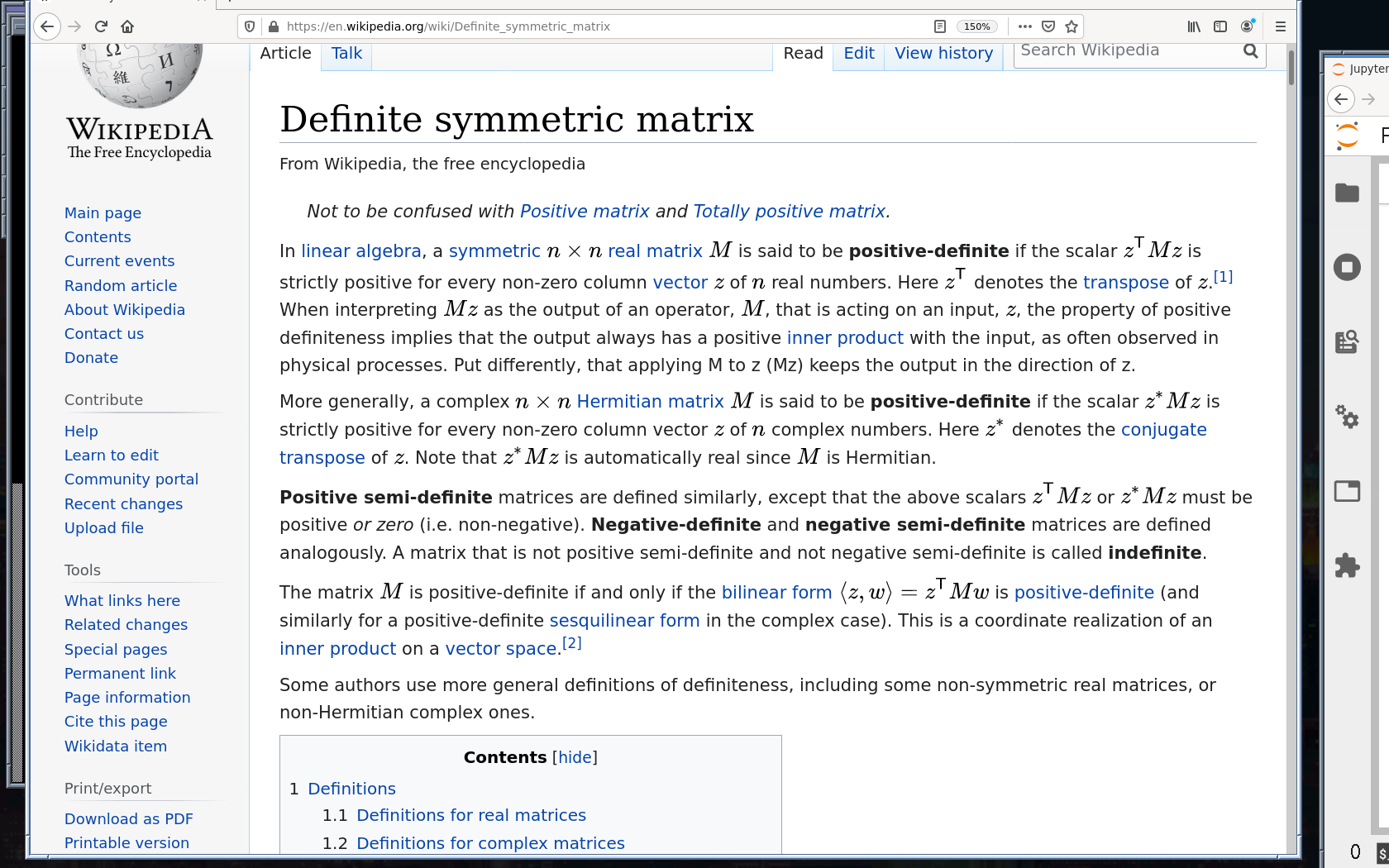The width and height of the screenshot is (1389, 868).
Task: Open the page actions three-dot menu
Action: 1025,26
